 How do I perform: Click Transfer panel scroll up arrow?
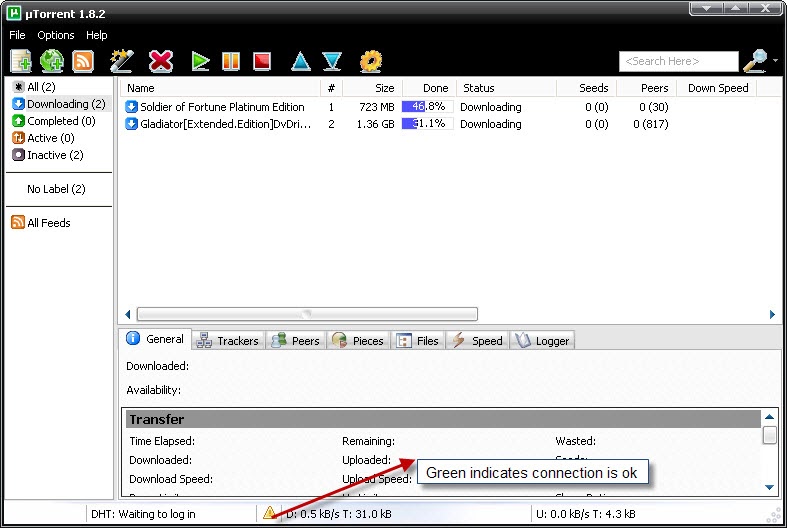[769, 417]
